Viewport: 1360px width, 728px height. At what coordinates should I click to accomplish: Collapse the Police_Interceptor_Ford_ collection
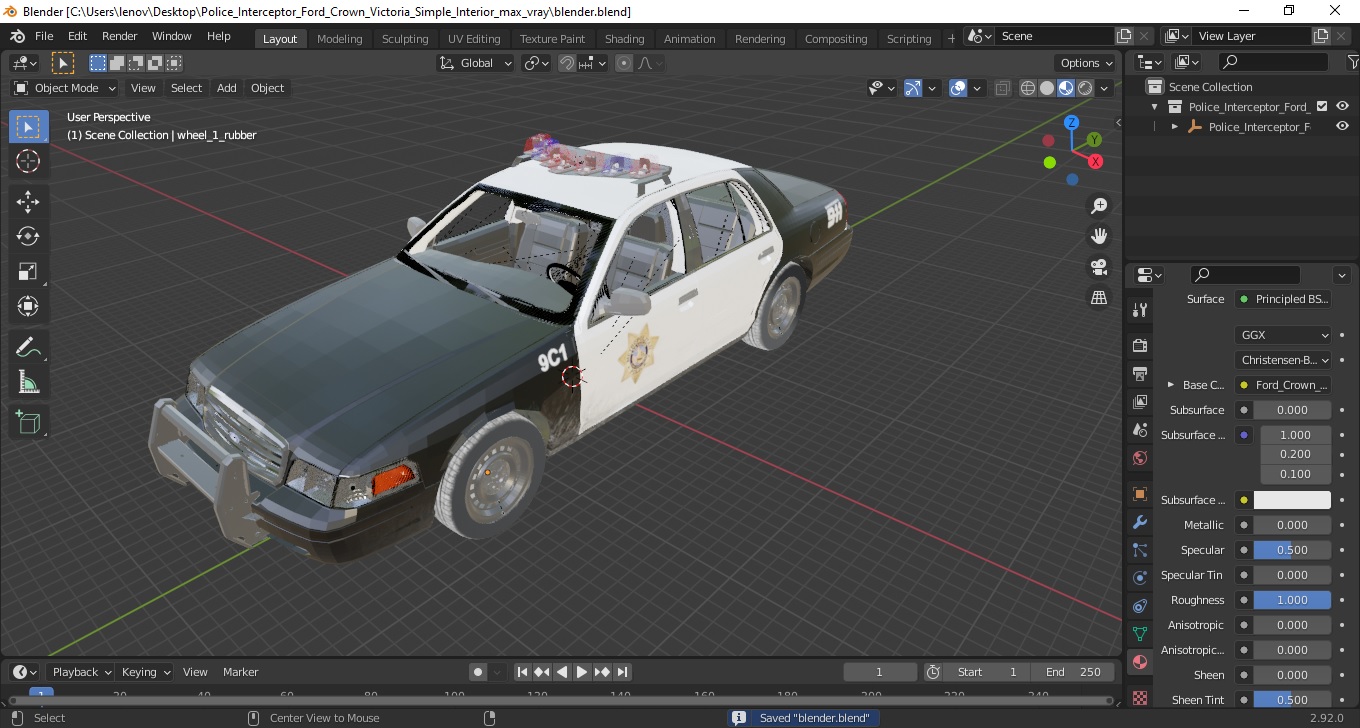coord(1155,107)
